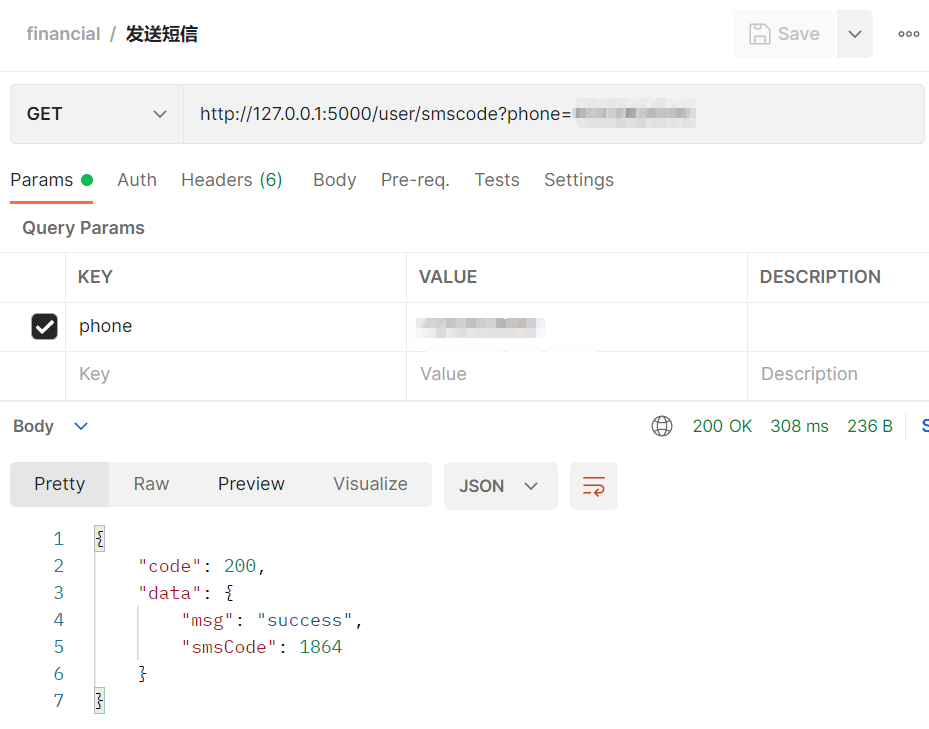
Task: Click the "data" key in response
Action: (x=170, y=593)
